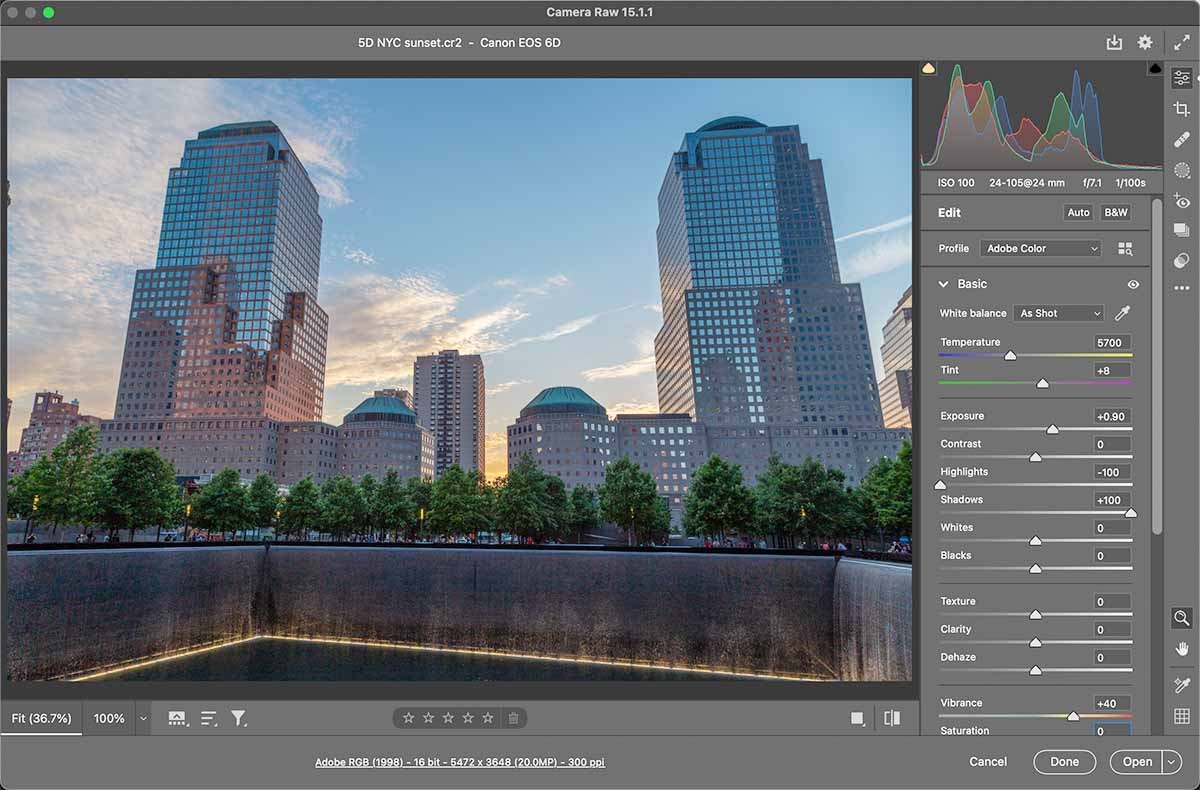Rate the image three stars
1200x790 pixels.
(x=448, y=717)
